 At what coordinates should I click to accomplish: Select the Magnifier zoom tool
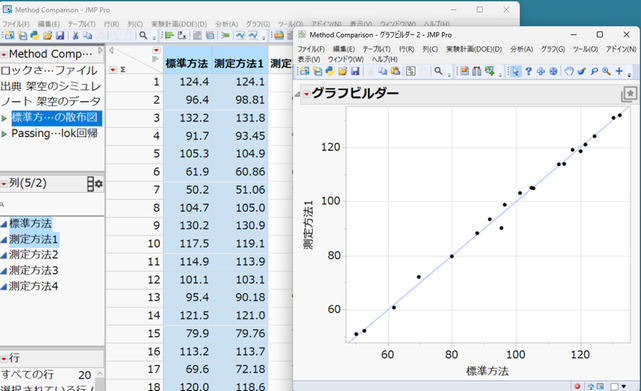click(607, 71)
